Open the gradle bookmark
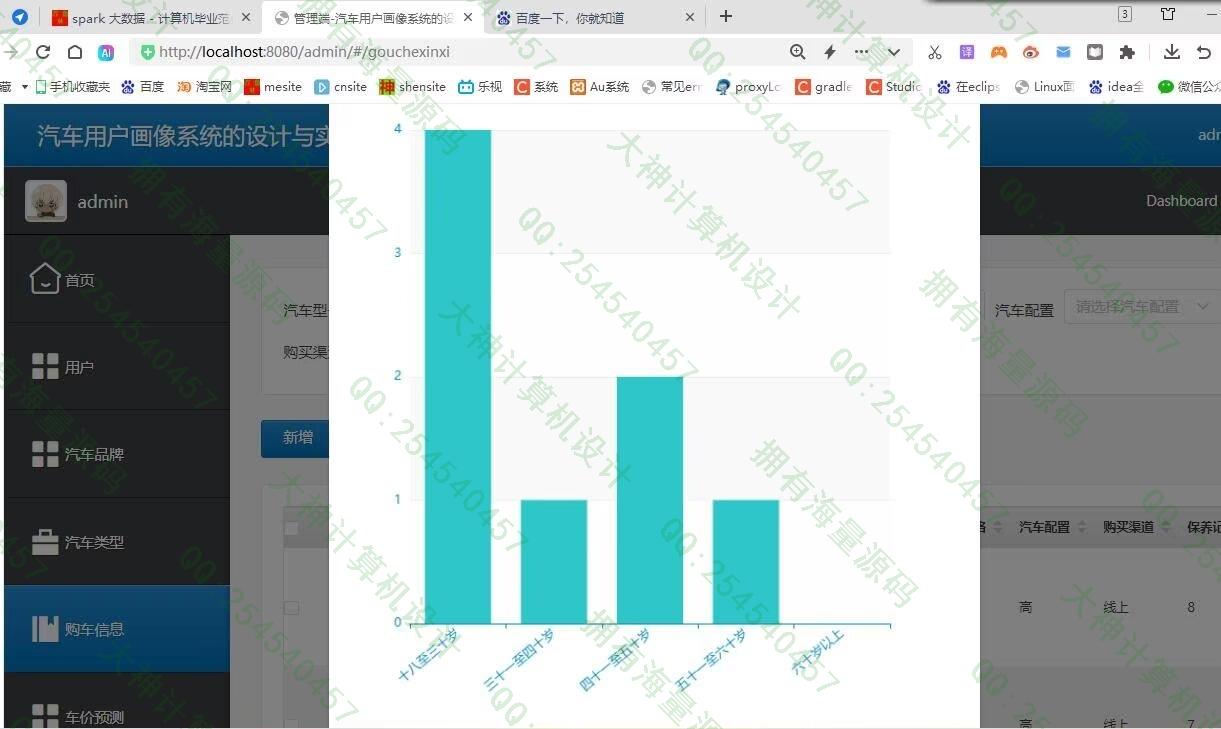 point(824,87)
